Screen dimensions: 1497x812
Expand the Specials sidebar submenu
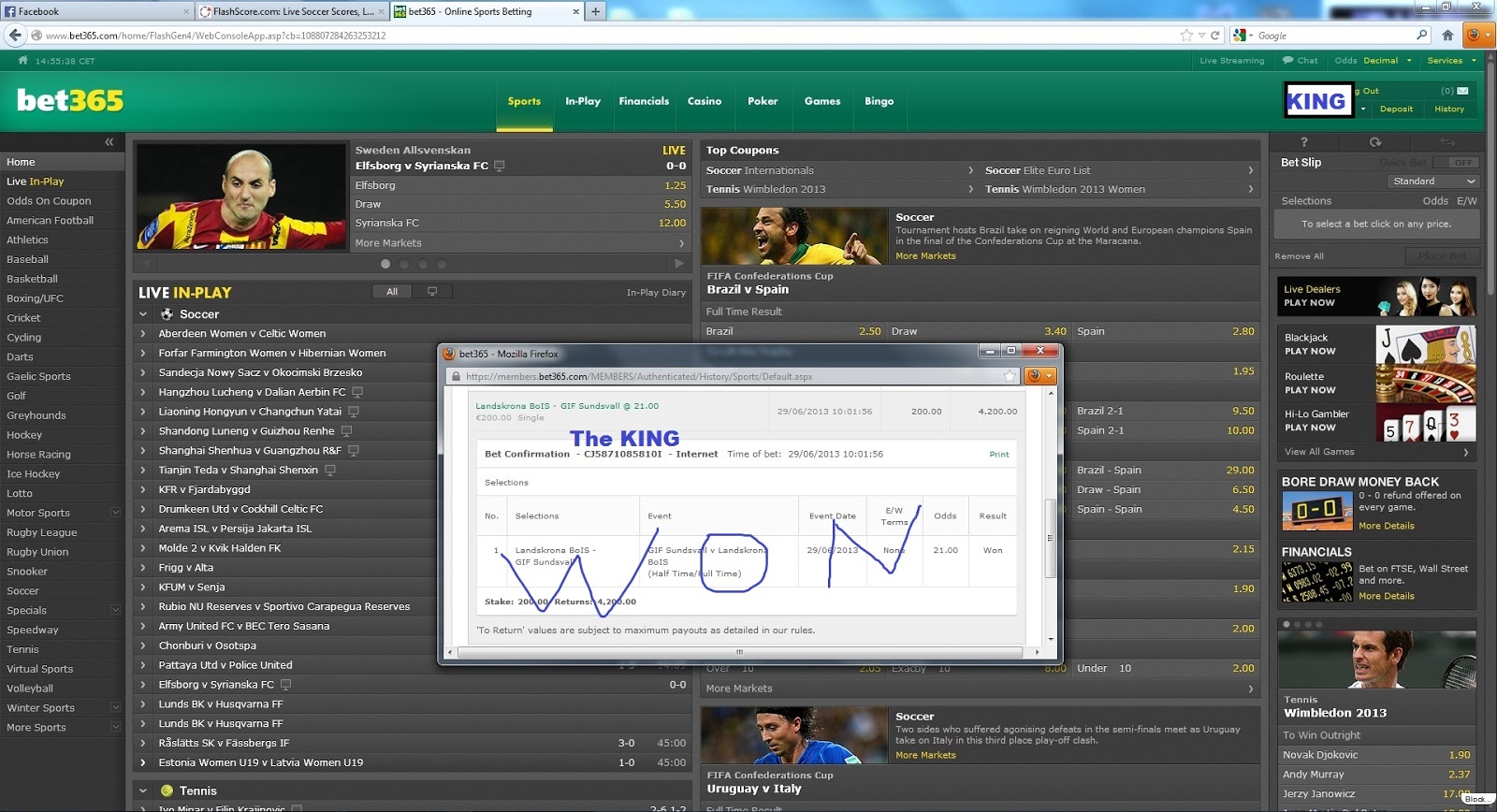[116, 610]
